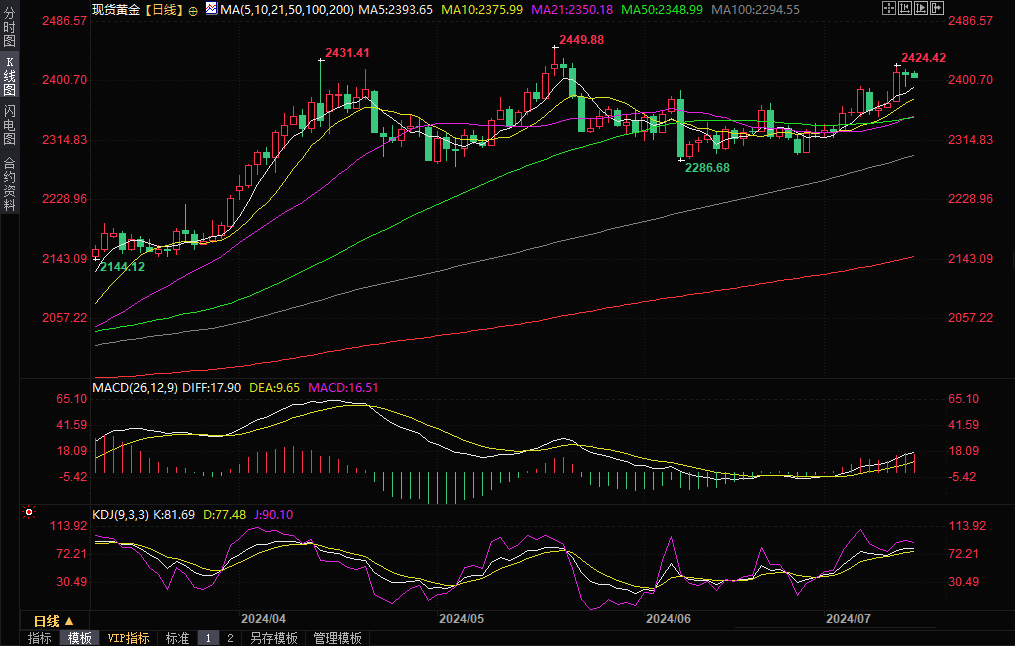
Task: Open the VIP指标 tab
Action: click(128, 638)
